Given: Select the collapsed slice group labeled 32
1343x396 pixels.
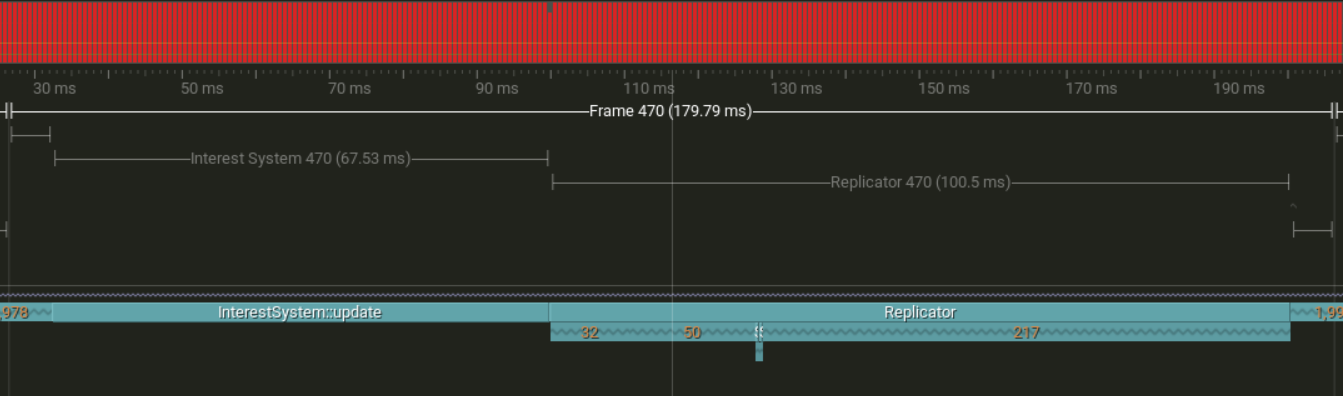Looking at the screenshot, I should (x=590, y=332).
